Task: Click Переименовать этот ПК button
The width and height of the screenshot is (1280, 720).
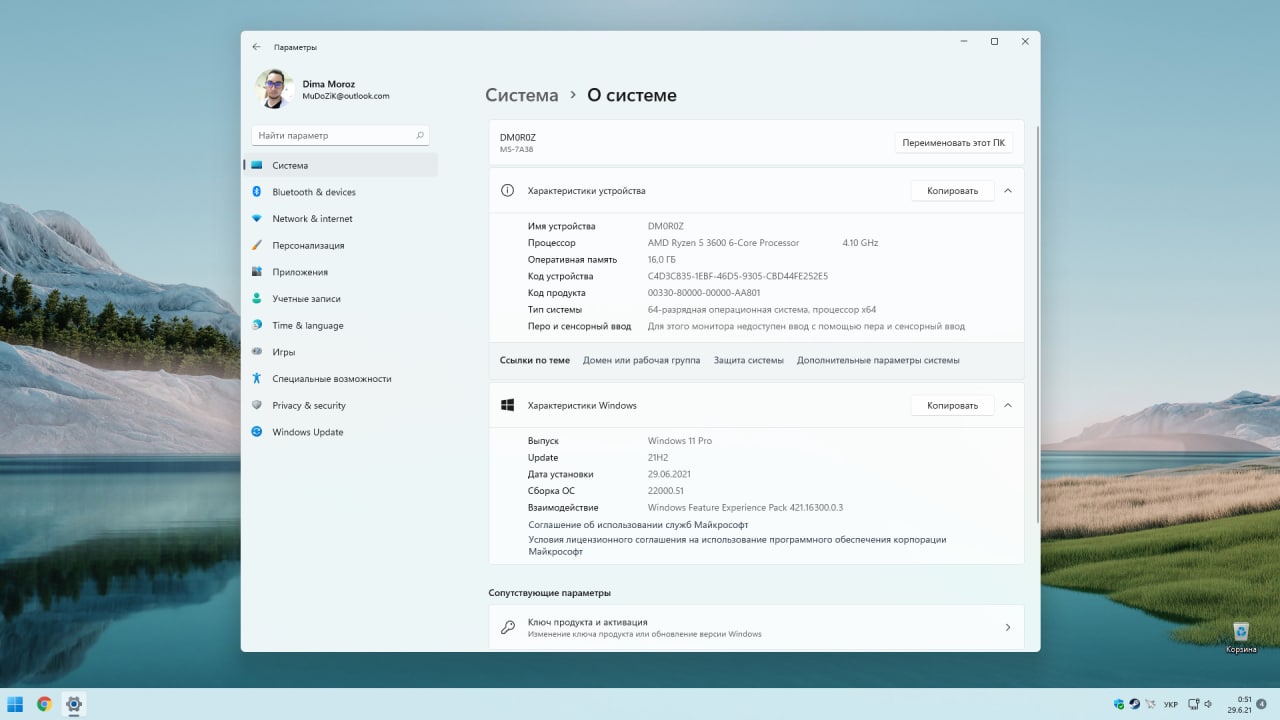Action: click(x=953, y=143)
